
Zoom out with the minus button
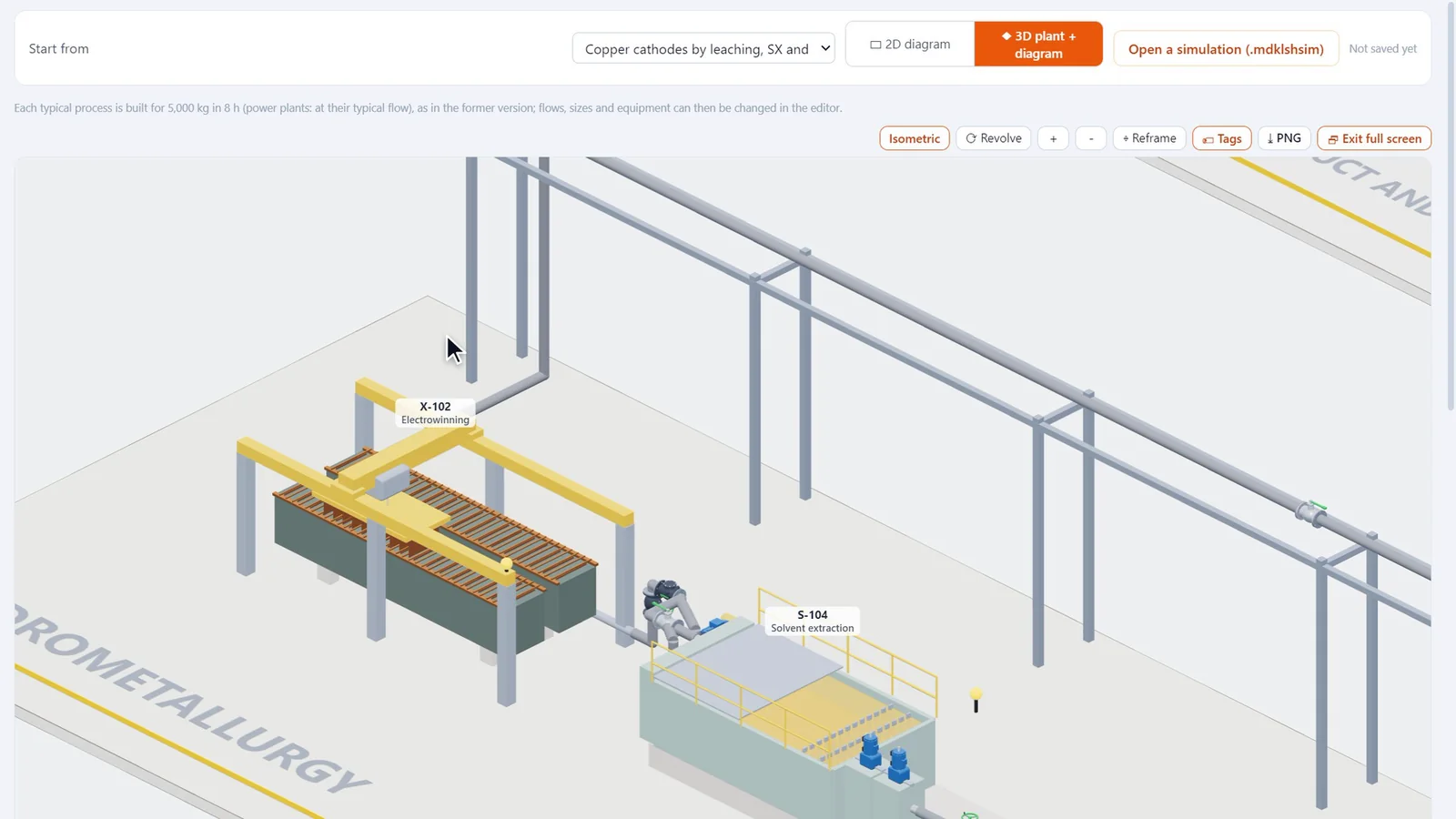[x=1091, y=138]
